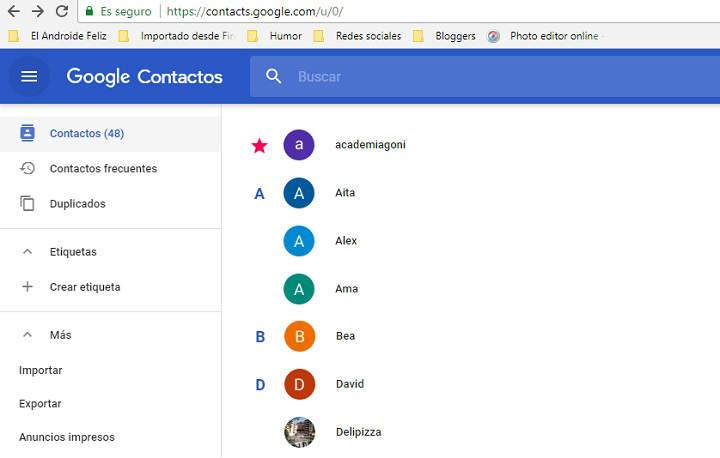Click the Contactos frecuentes history icon
Screen dimensions: 720x458
coord(28,168)
